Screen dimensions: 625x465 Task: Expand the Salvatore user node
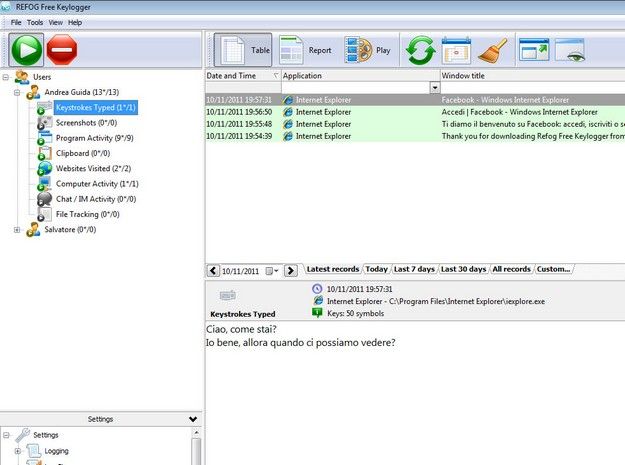pos(17,230)
